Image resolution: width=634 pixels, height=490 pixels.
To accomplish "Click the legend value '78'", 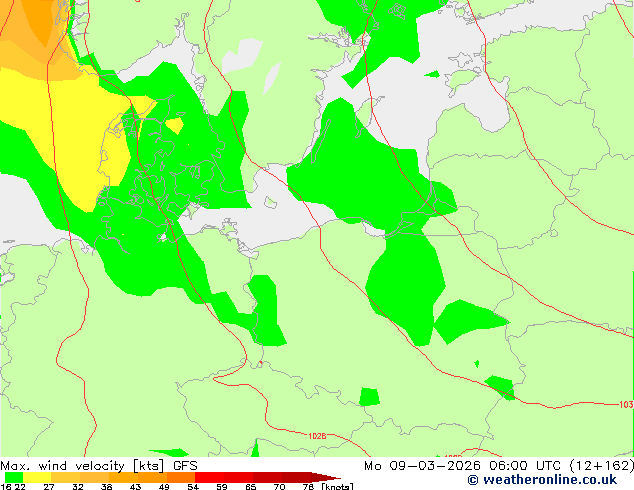I will (308, 486).
